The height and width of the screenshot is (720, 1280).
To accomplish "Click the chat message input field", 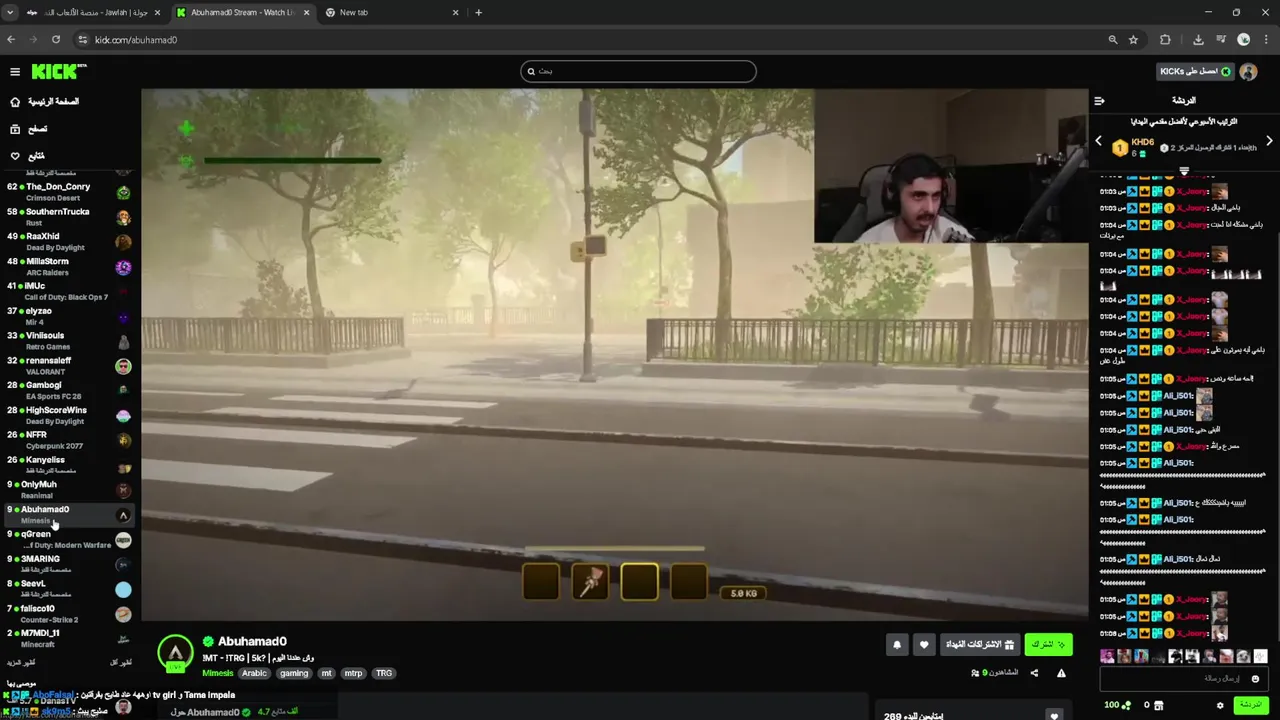I will (1184, 678).
